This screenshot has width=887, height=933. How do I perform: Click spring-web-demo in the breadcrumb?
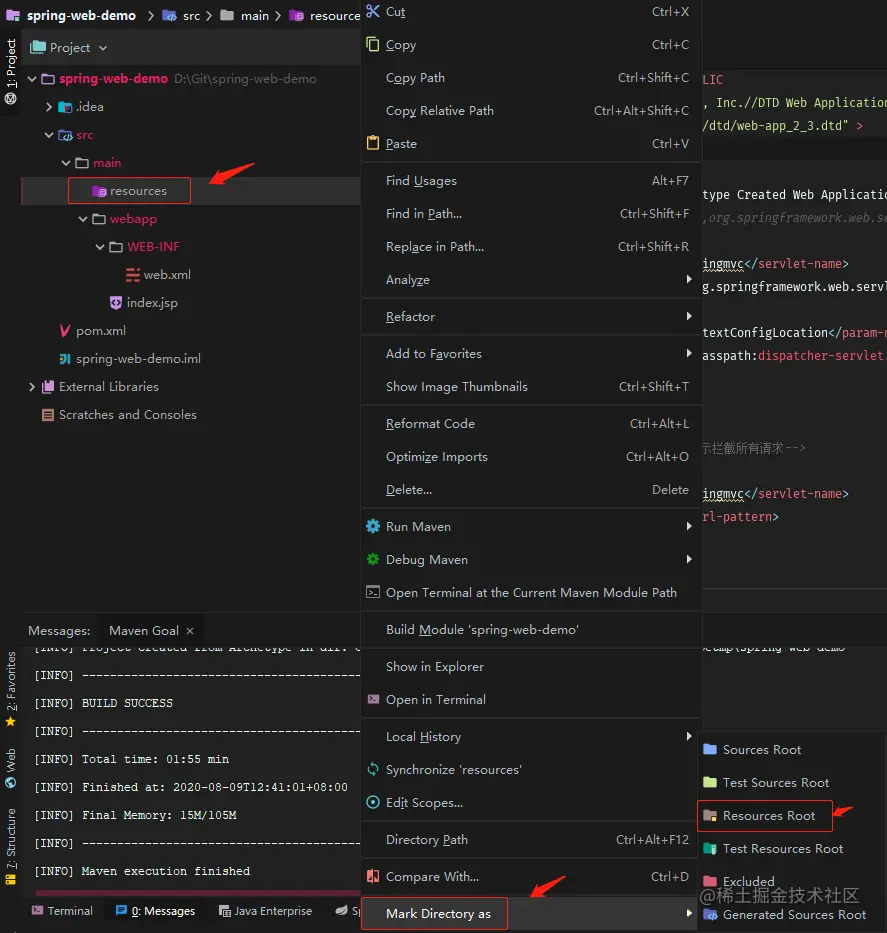click(x=71, y=15)
